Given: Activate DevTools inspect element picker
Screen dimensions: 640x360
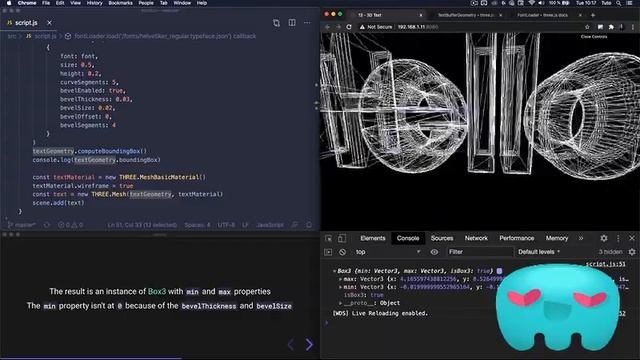Looking at the screenshot, I should point(329,238).
